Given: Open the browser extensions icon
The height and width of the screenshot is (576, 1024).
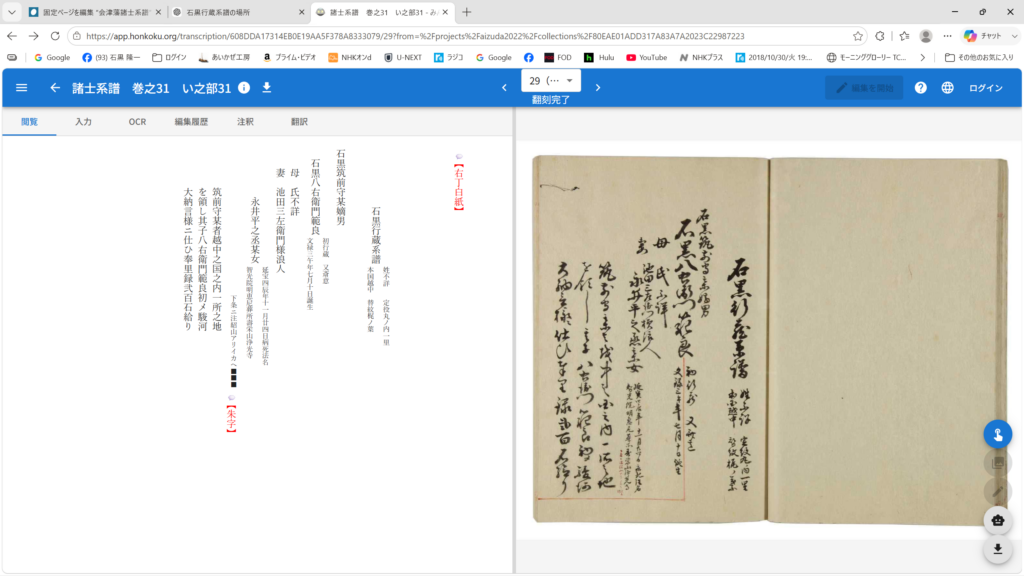Looking at the screenshot, I should (x=880, y=36).
